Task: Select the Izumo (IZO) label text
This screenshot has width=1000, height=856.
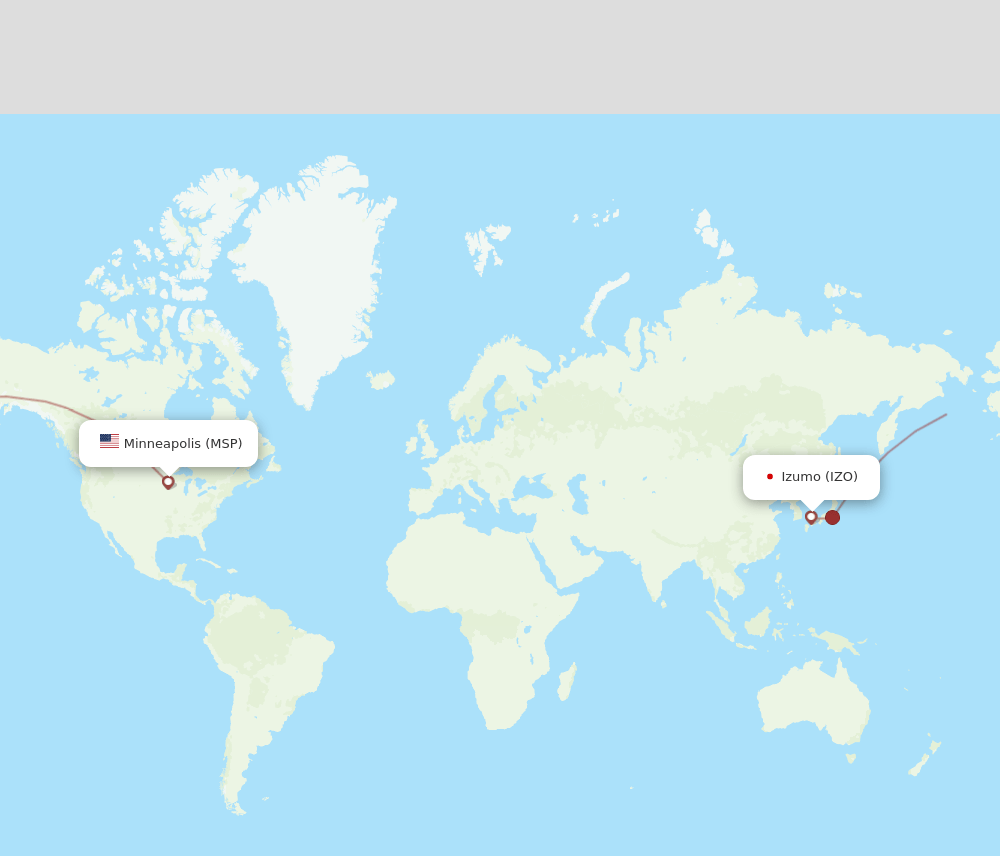Action: [820, 476]
